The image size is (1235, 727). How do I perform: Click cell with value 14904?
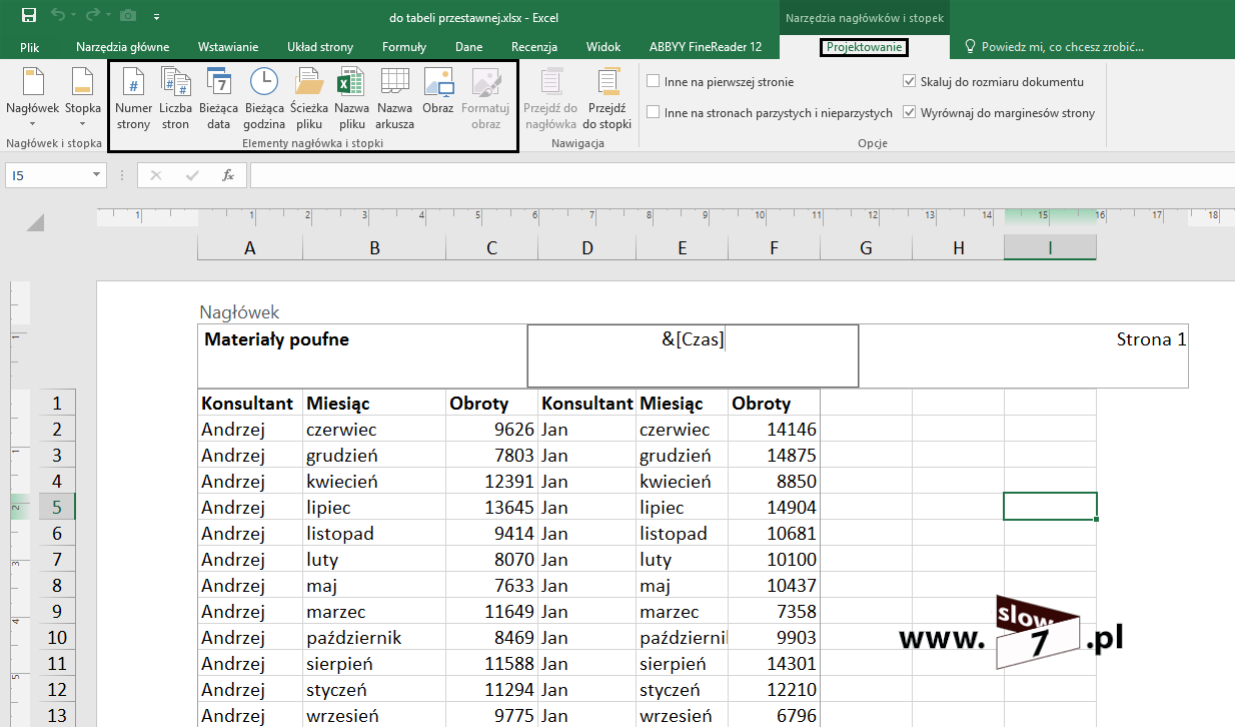click(774, 507)
